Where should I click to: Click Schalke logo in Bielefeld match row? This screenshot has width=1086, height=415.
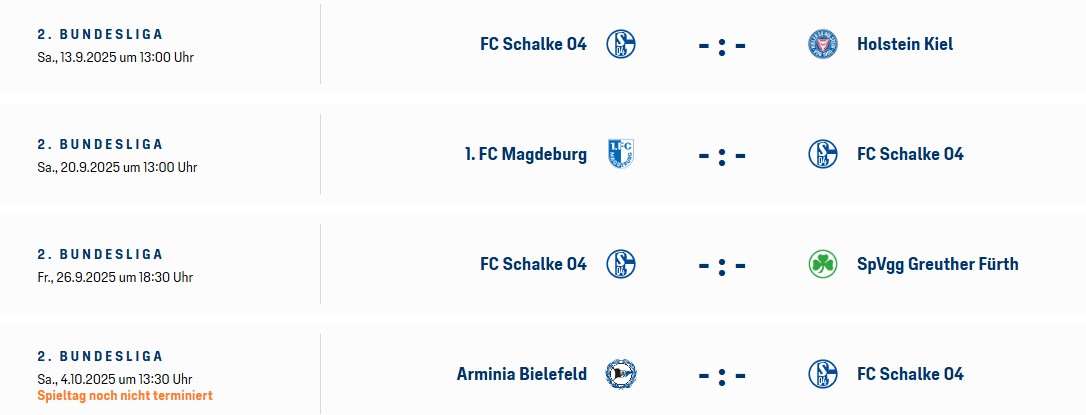tap(823, 374)
